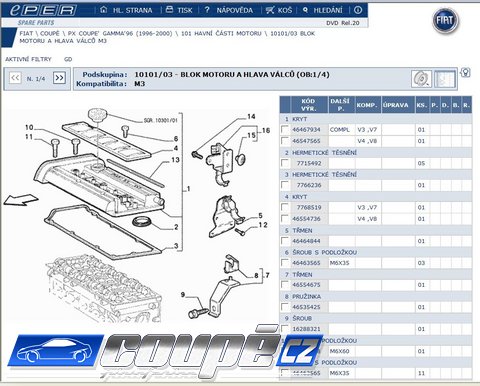Click the lightbulb hint icon

[x=465, y=72]
